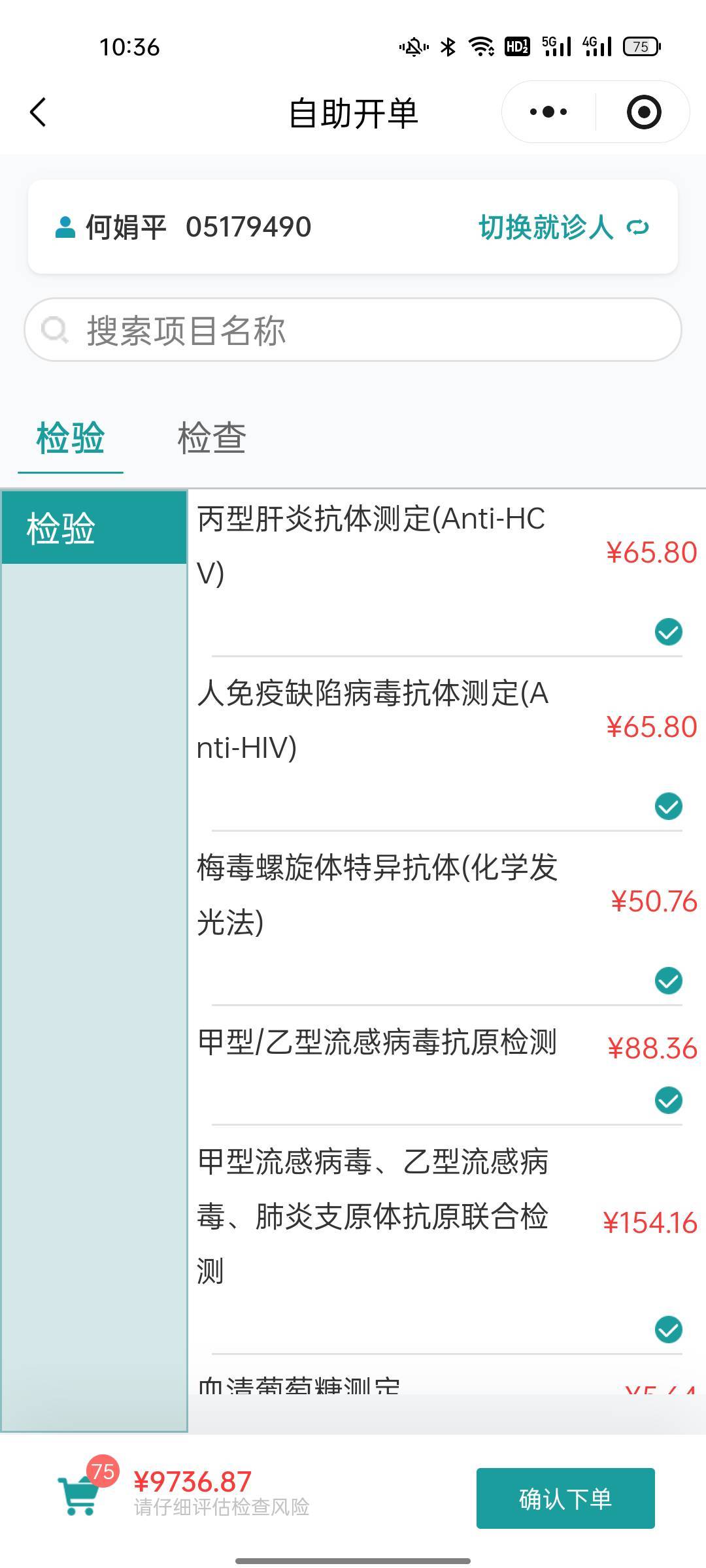Deselect the 流感肺炎支原体联合检测 checkmark

pyautogui.click(x=668, y=1330)
